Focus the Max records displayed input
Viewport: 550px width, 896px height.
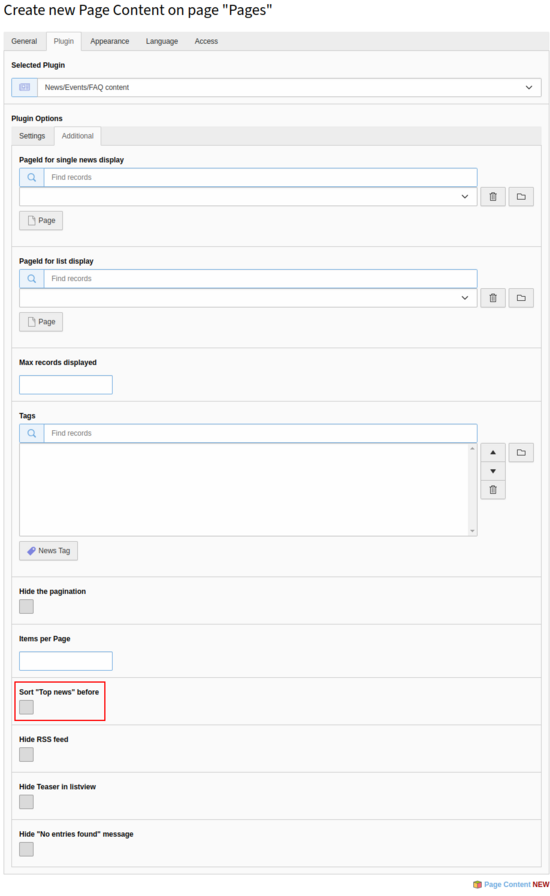(x=66, y=385)
